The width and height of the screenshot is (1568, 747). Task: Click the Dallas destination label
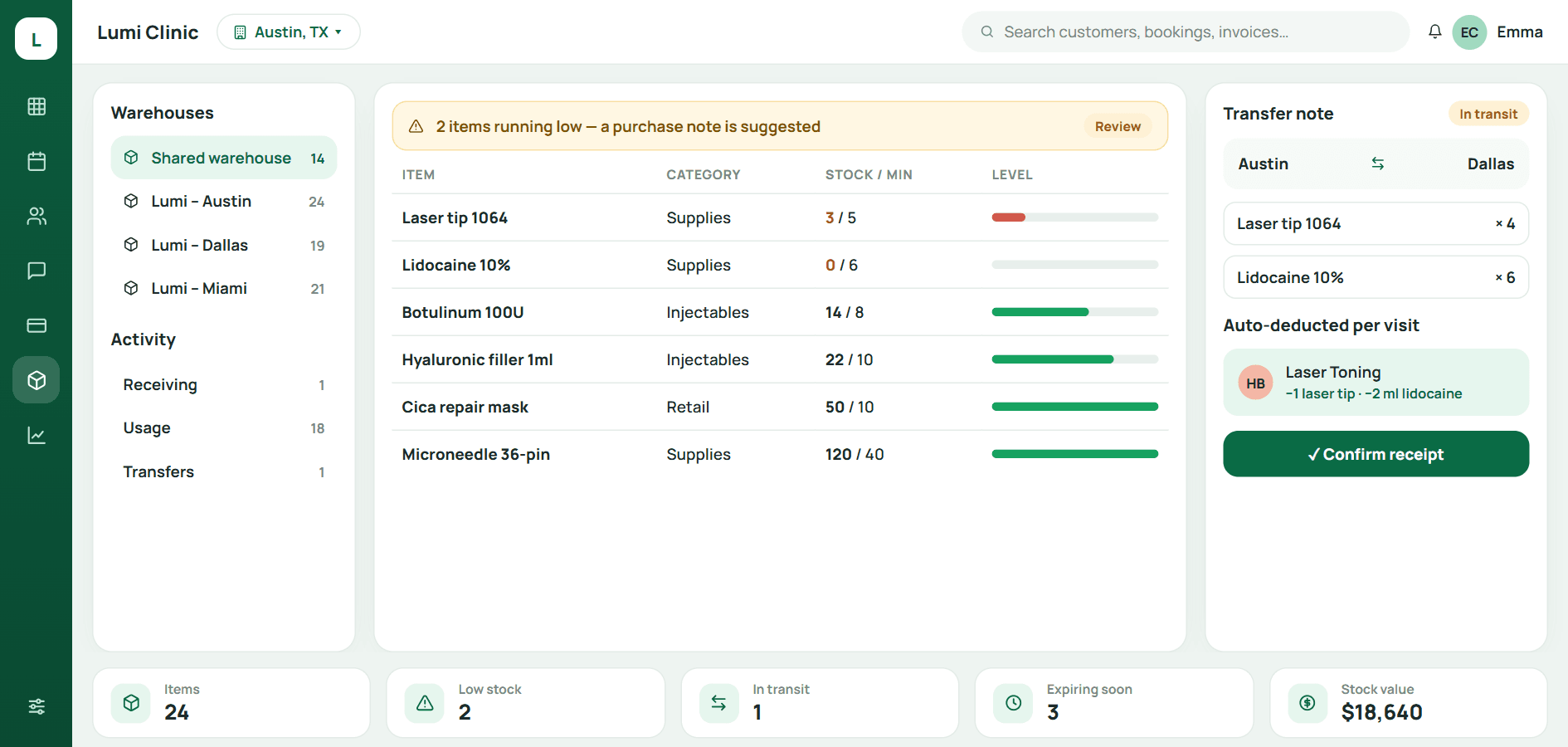point(1490,164)
